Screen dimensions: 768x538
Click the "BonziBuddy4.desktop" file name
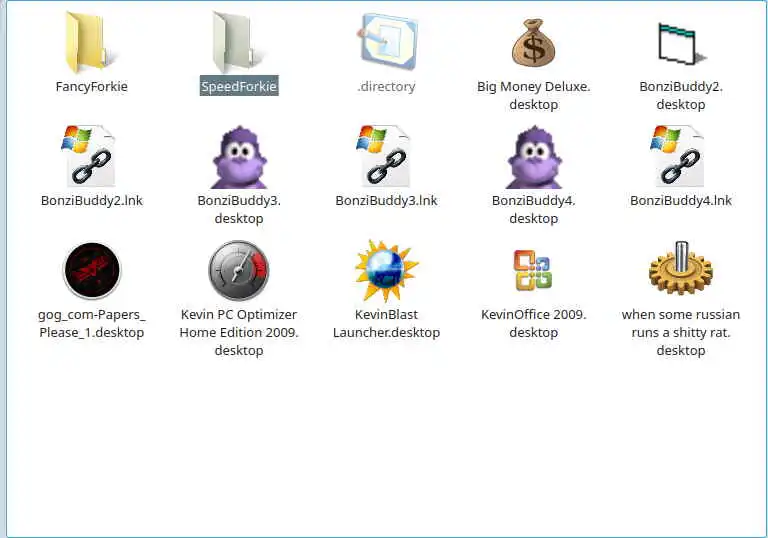(533, 209)
